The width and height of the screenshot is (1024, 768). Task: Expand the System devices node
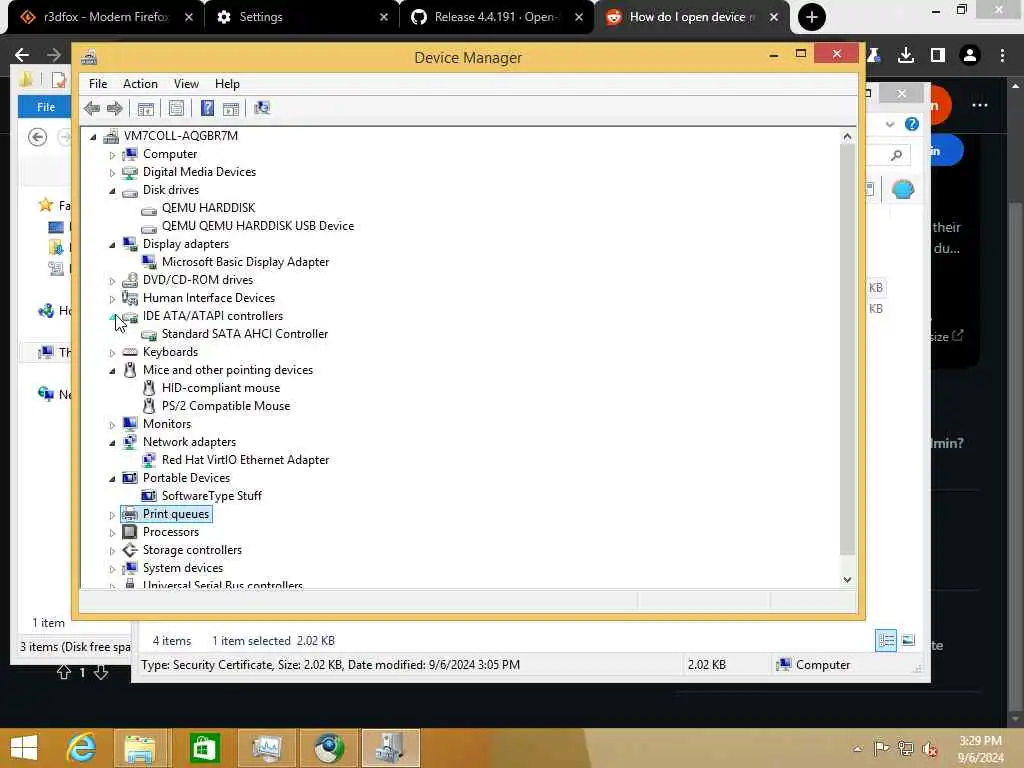(x=112, y=569)
